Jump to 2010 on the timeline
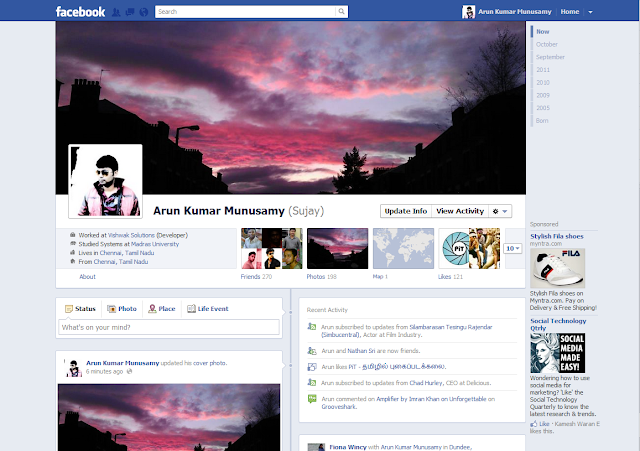The image size is (640, 451). [543, 82]
